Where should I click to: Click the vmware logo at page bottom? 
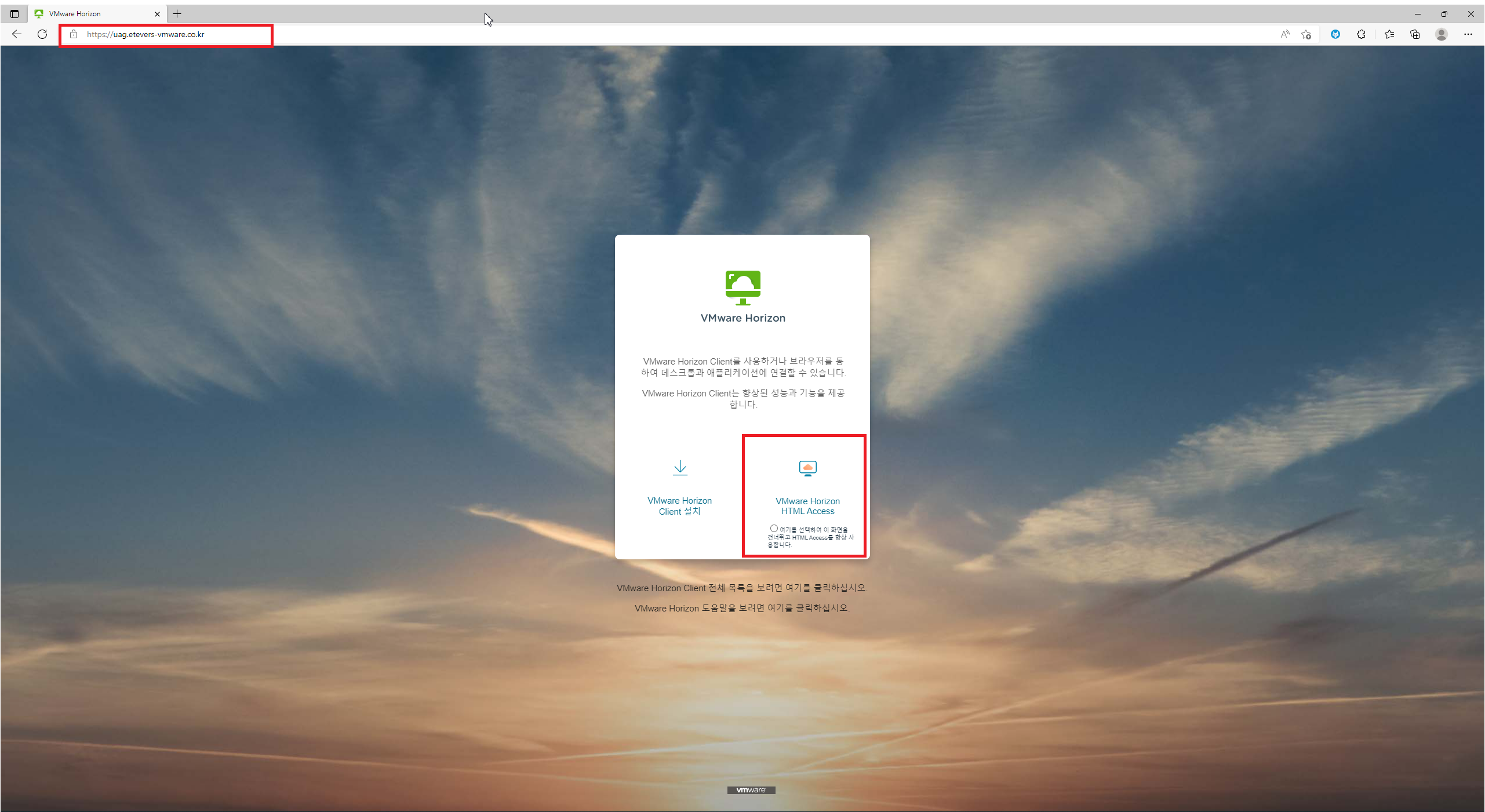pyautogui.click(x=751, y=790)
